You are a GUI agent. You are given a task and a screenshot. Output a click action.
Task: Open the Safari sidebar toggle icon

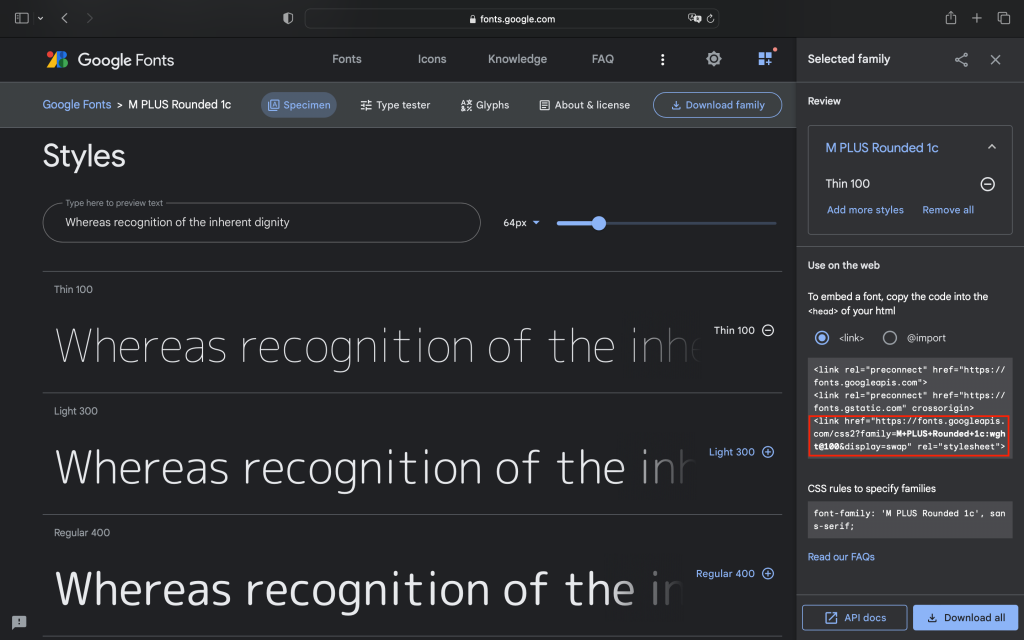[22, 18]
